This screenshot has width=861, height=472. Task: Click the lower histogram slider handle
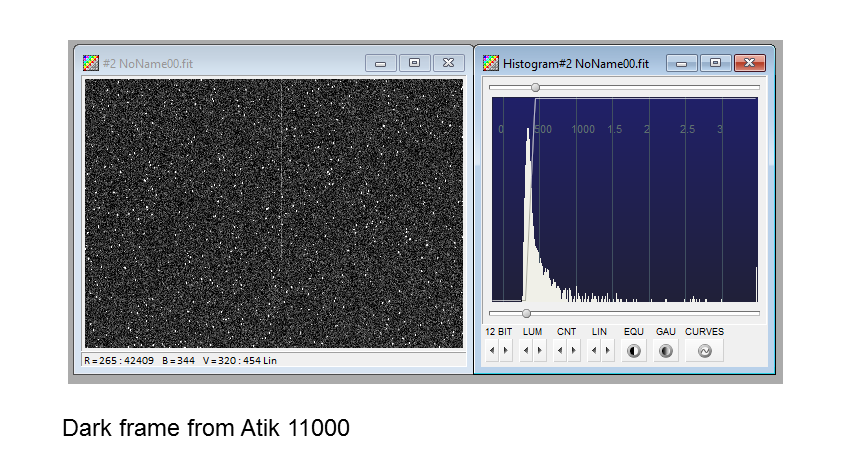(527, 313)
